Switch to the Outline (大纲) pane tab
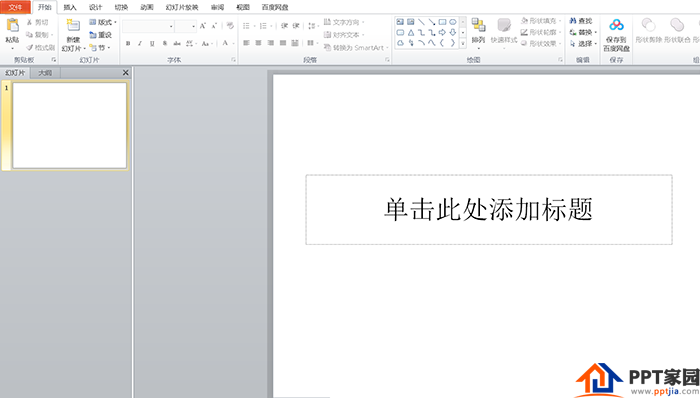The height and width of the screenshot is (398, 700). click(x=45, y=73)
